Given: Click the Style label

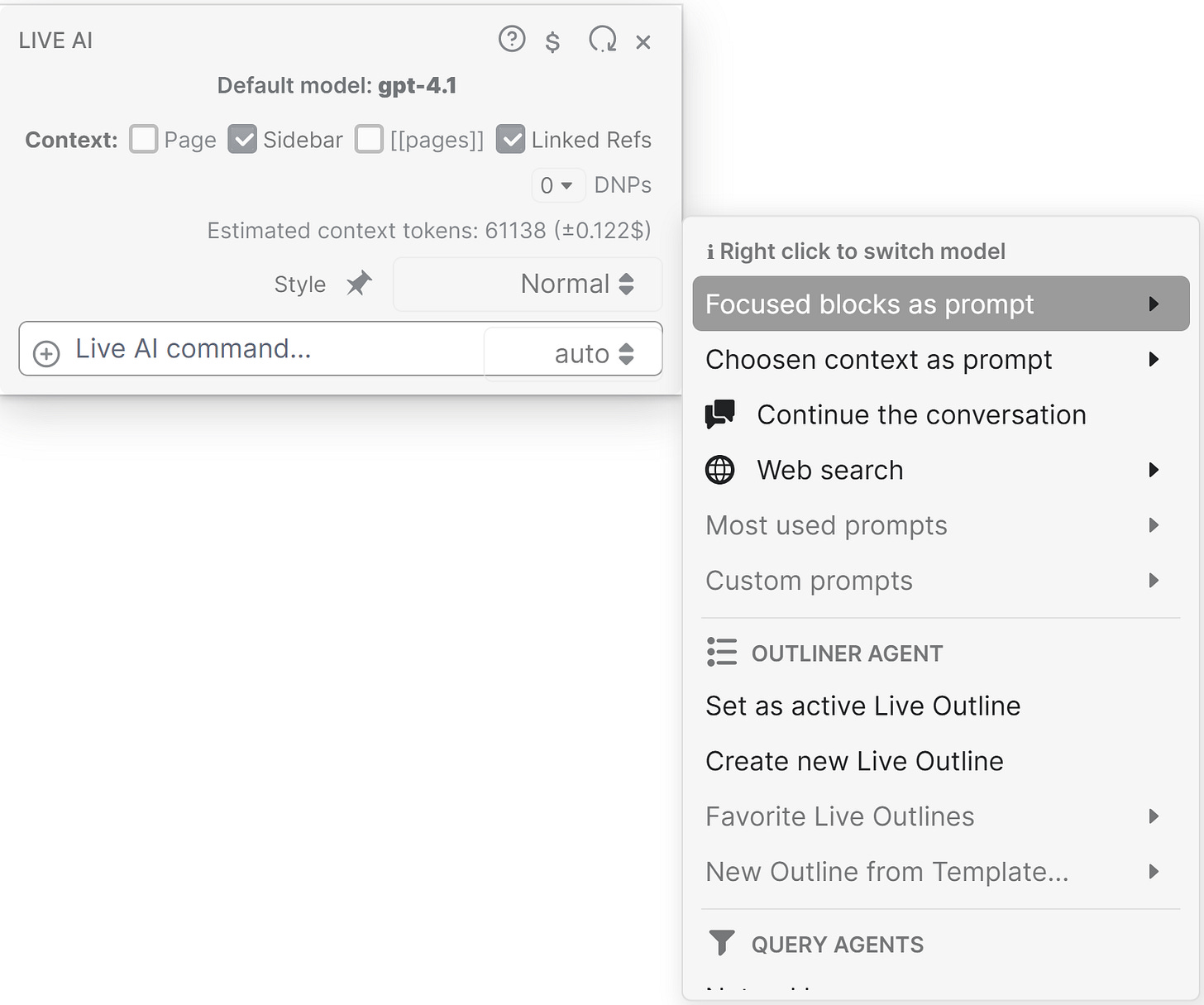Looking at the screenshot, I should click(300, 285).
